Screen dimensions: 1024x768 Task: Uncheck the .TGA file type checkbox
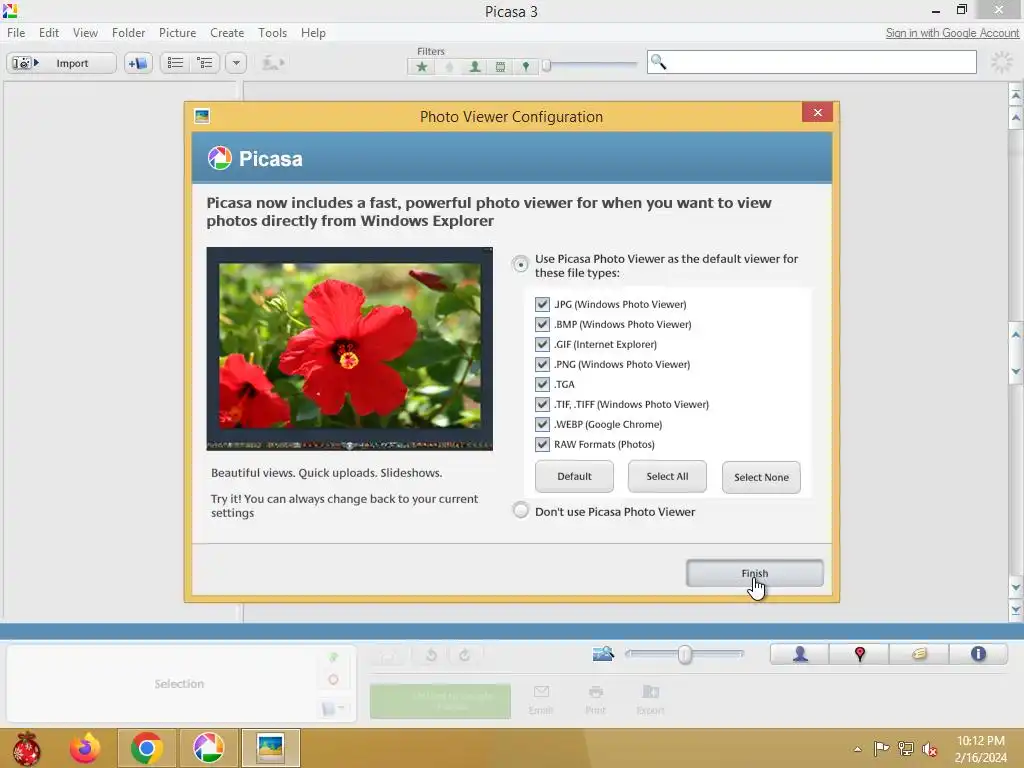(542, 384)
